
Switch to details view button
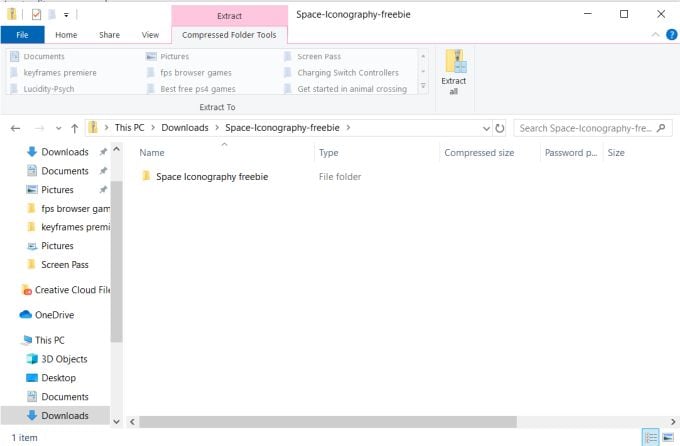click(651, 437)
